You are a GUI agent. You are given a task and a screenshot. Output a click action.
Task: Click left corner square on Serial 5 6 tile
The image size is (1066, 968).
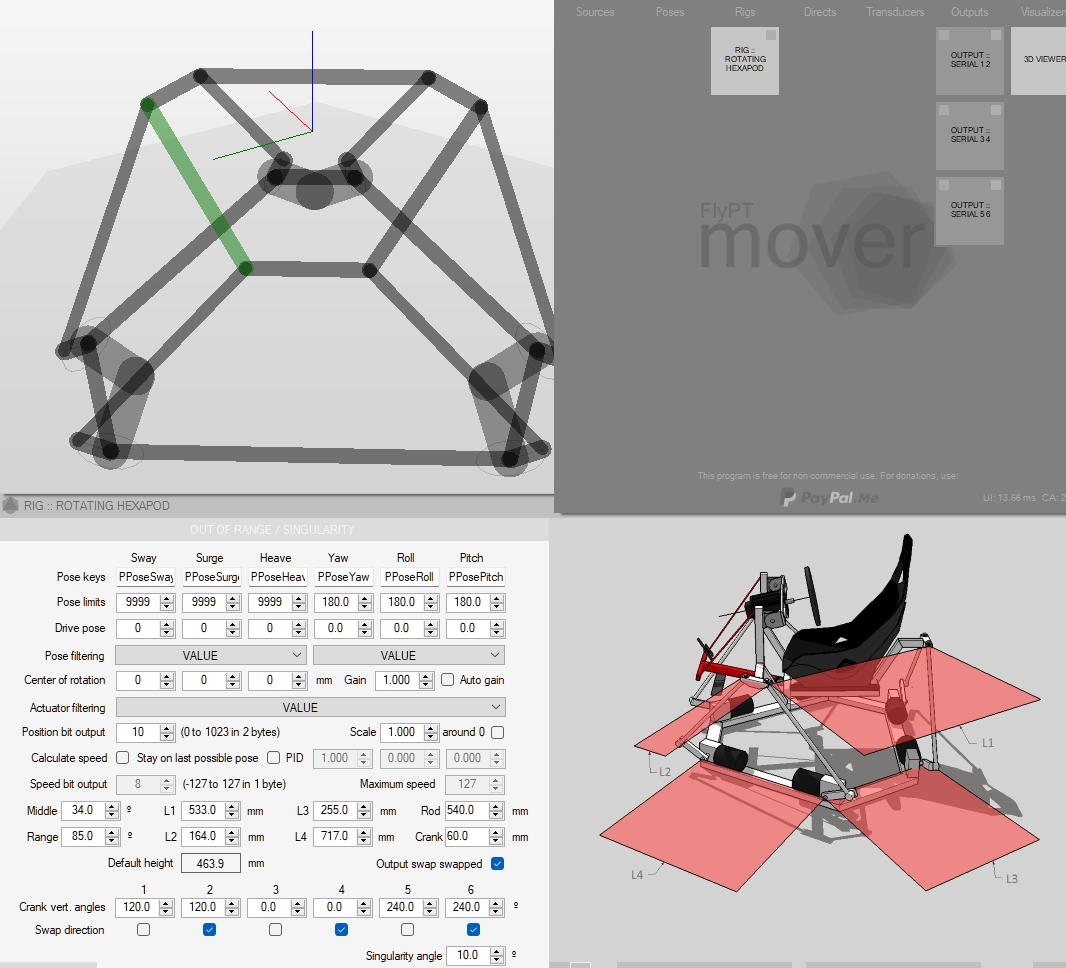(944, 184)
